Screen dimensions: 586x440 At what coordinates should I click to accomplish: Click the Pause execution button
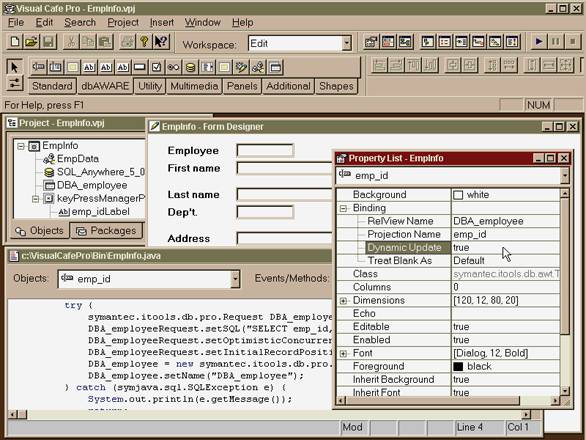click(556, 41)
